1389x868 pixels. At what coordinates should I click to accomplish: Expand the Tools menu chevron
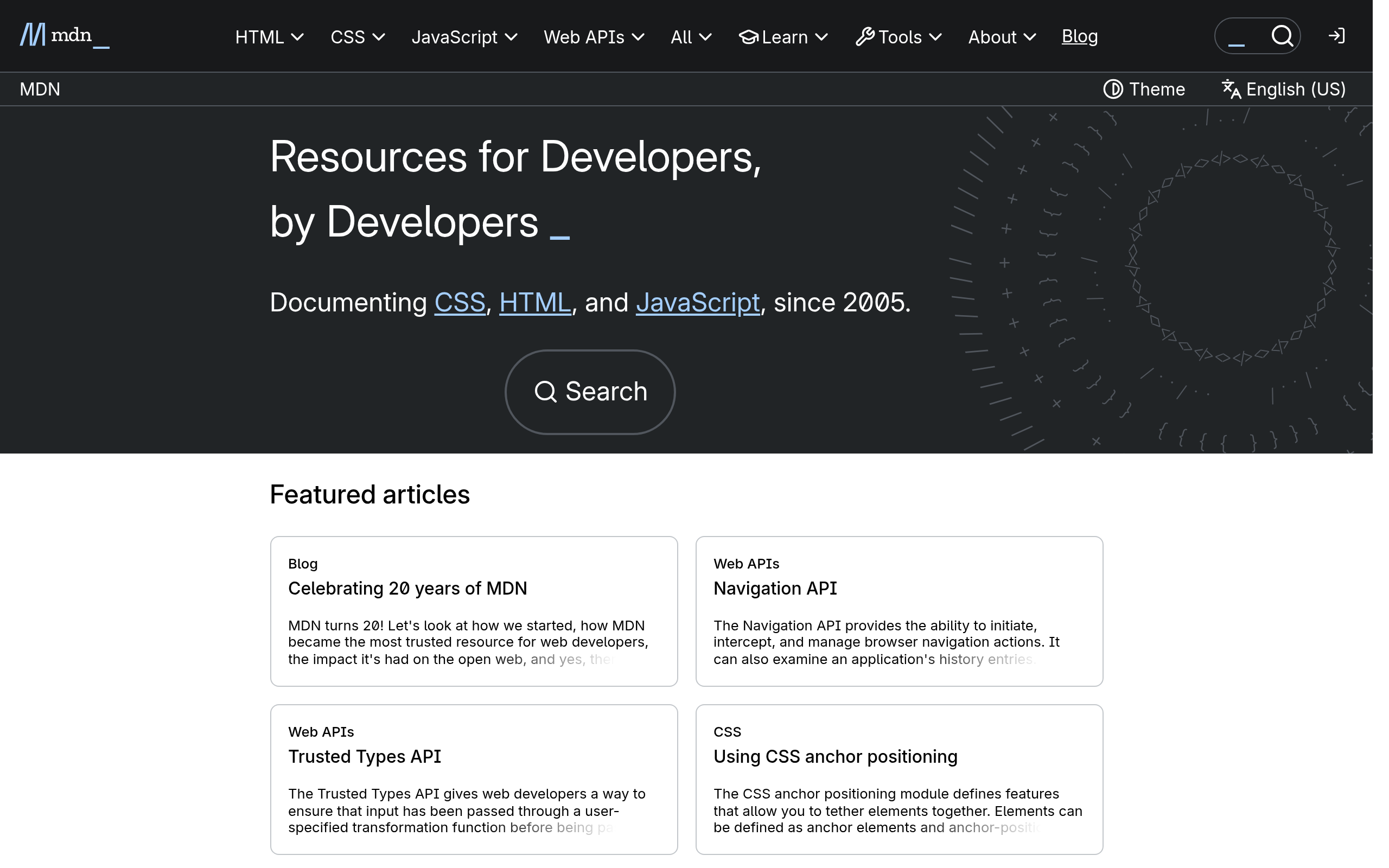click(x=935, y=37)
